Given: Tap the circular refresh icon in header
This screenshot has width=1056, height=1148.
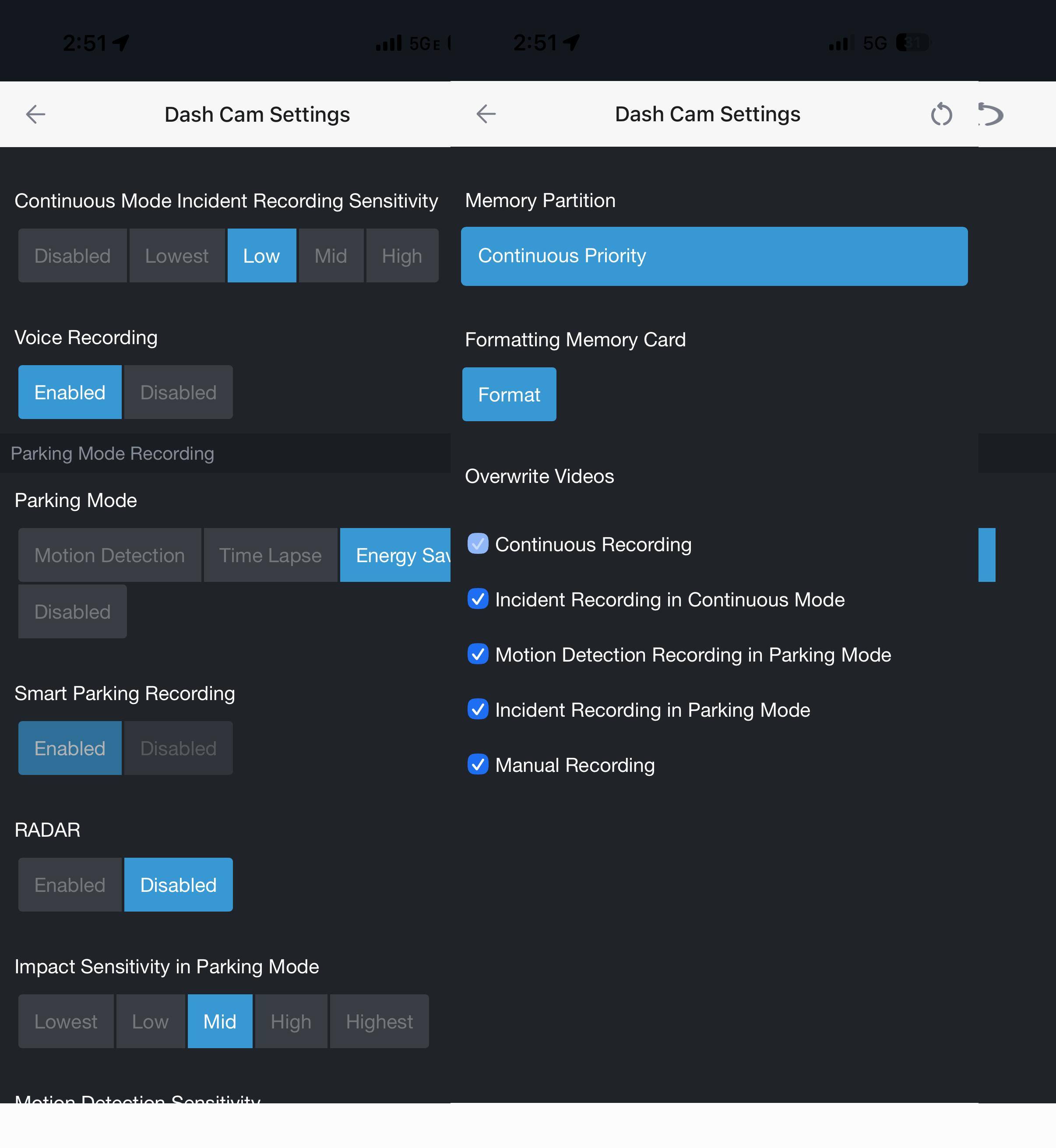Looking at the screenshot, I should pos(941,114).
